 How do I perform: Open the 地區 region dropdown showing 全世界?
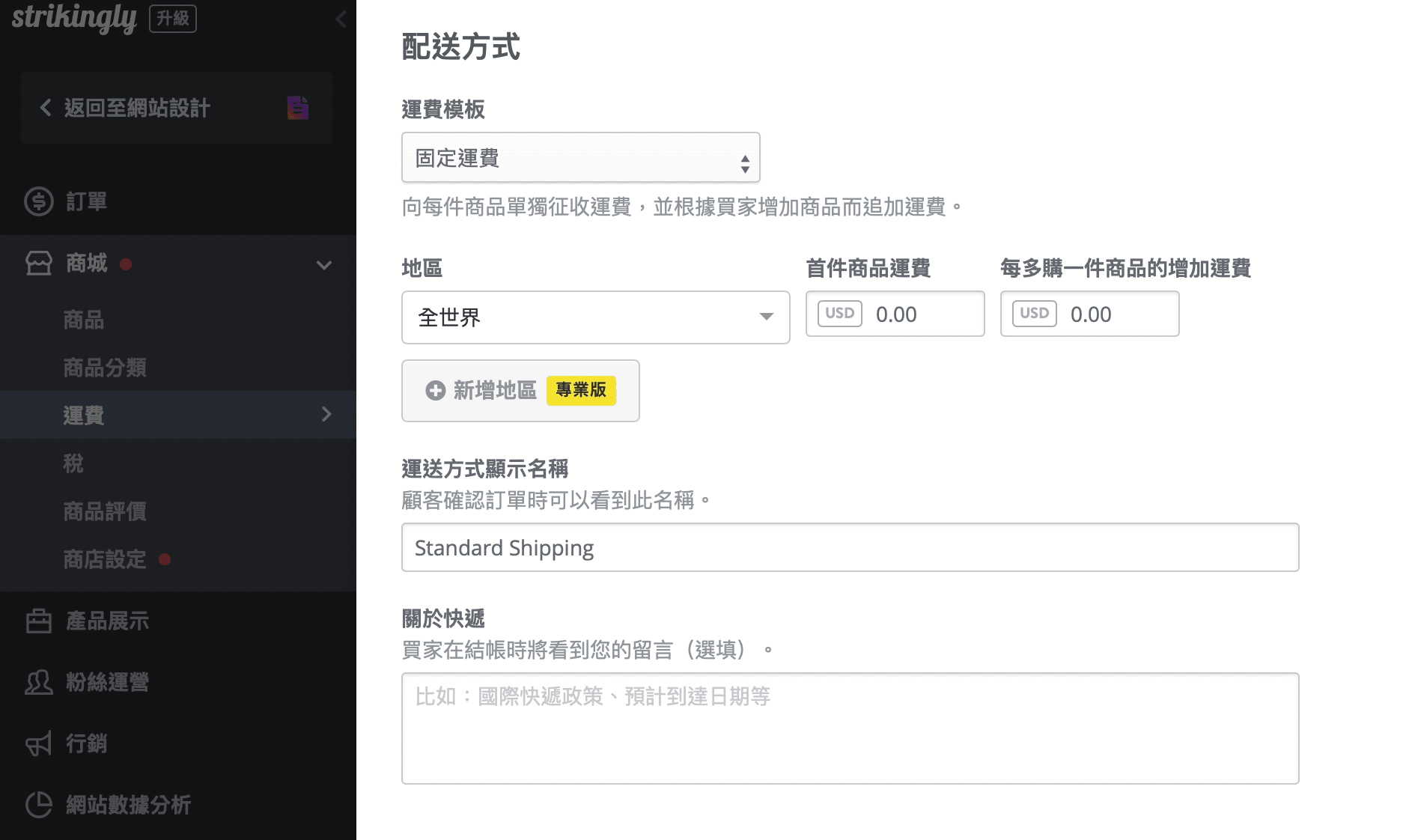594,317
